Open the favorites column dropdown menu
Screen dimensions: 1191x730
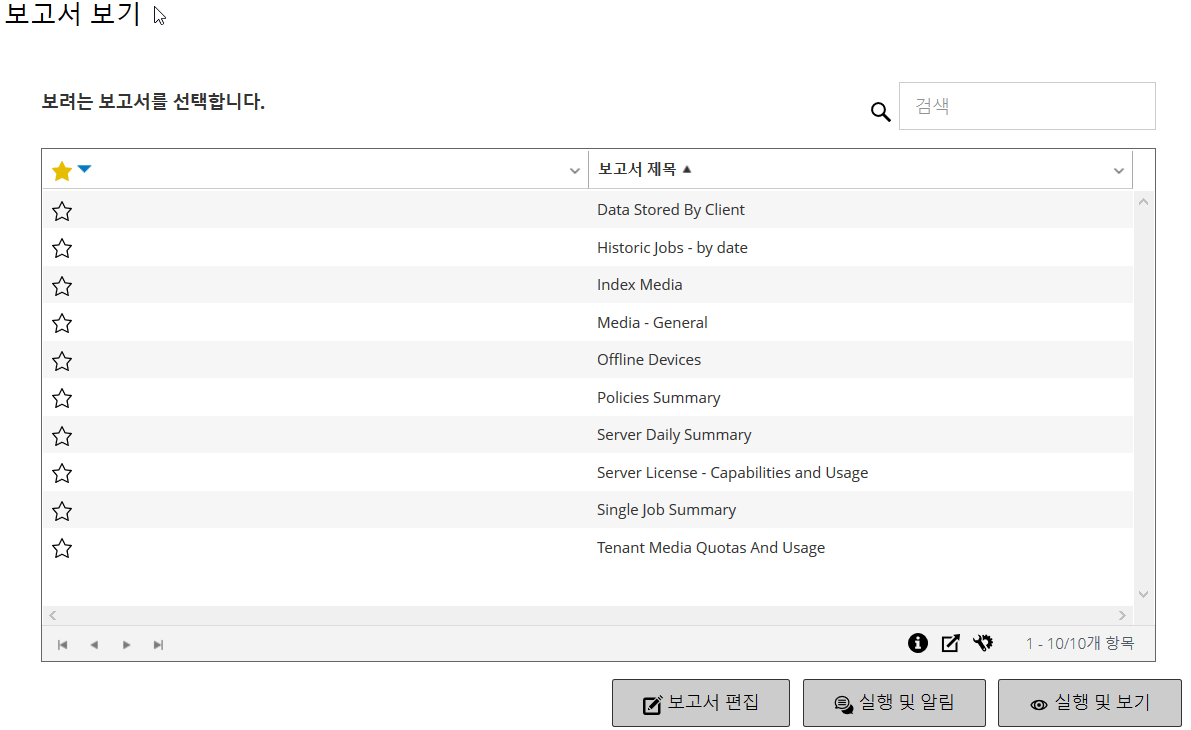pos(575,171)
